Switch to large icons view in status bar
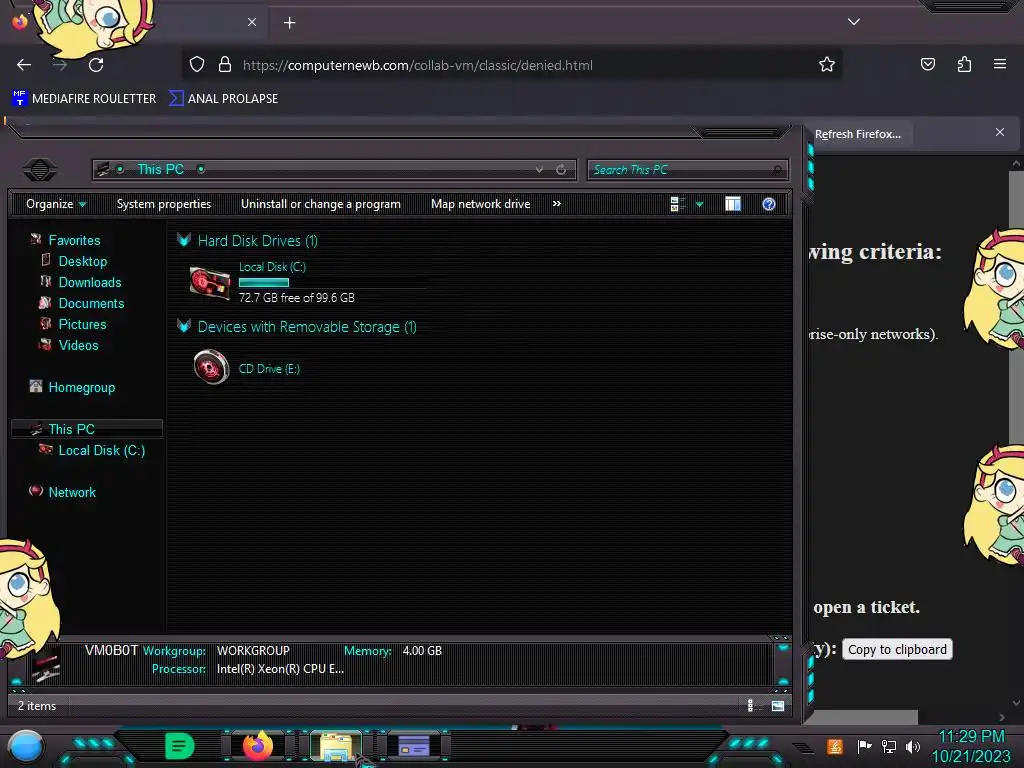The width and height of the screenshot is (1024, 768). tap(778, 705)
